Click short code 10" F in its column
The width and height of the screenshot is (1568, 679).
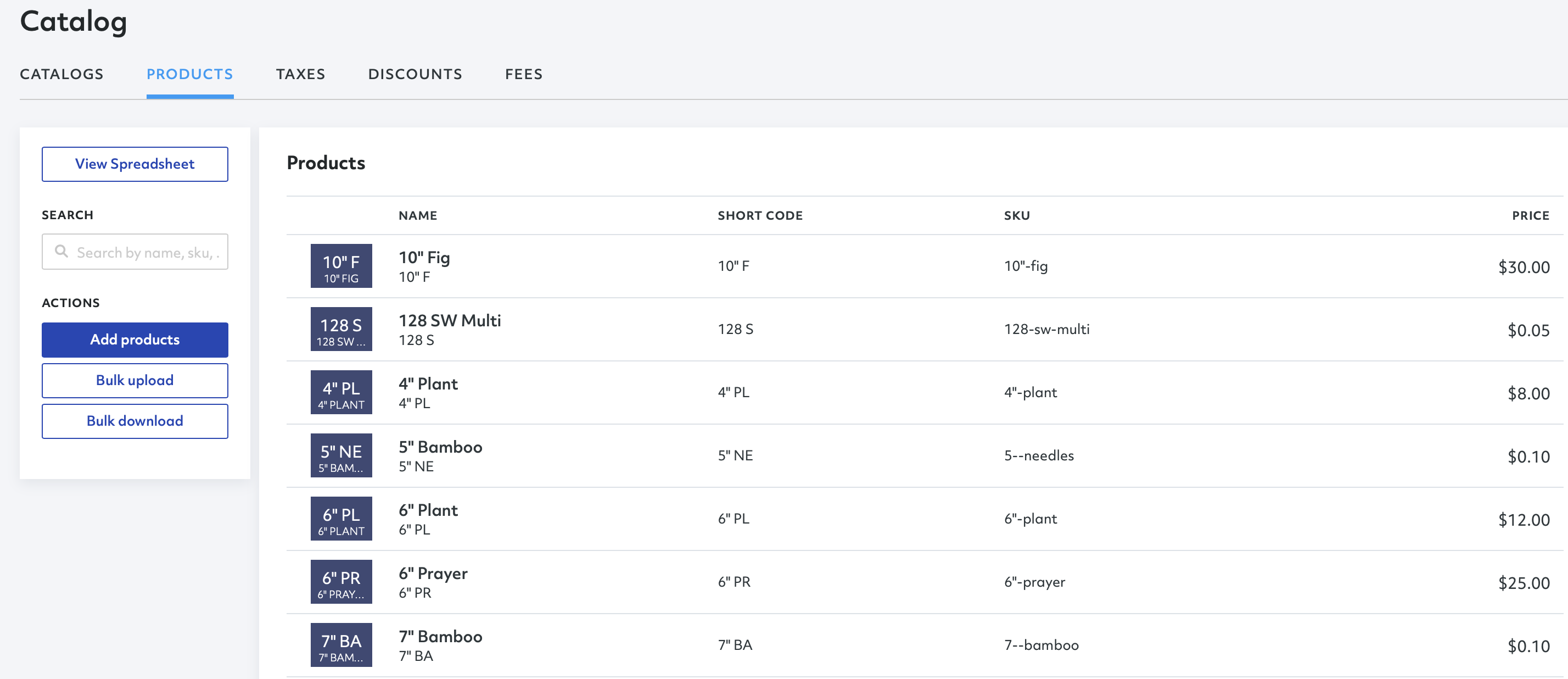[733, 266]
